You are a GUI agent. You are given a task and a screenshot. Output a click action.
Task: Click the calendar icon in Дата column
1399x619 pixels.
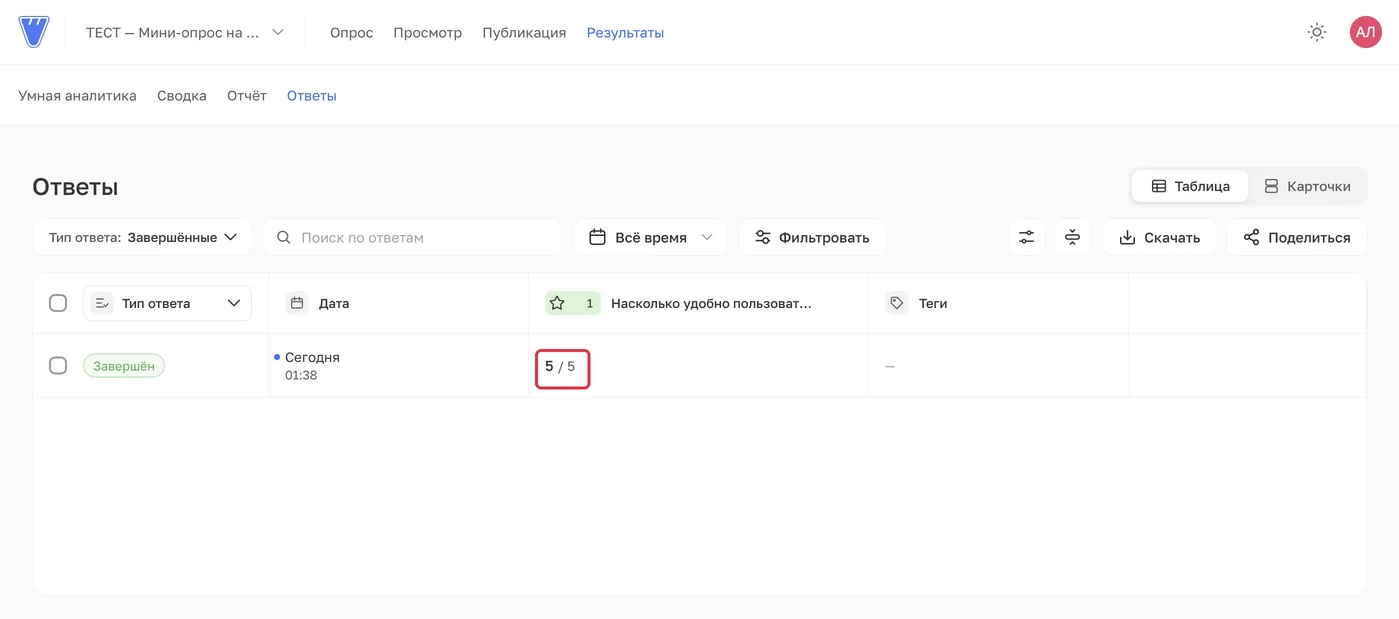(x=297, y=303)
